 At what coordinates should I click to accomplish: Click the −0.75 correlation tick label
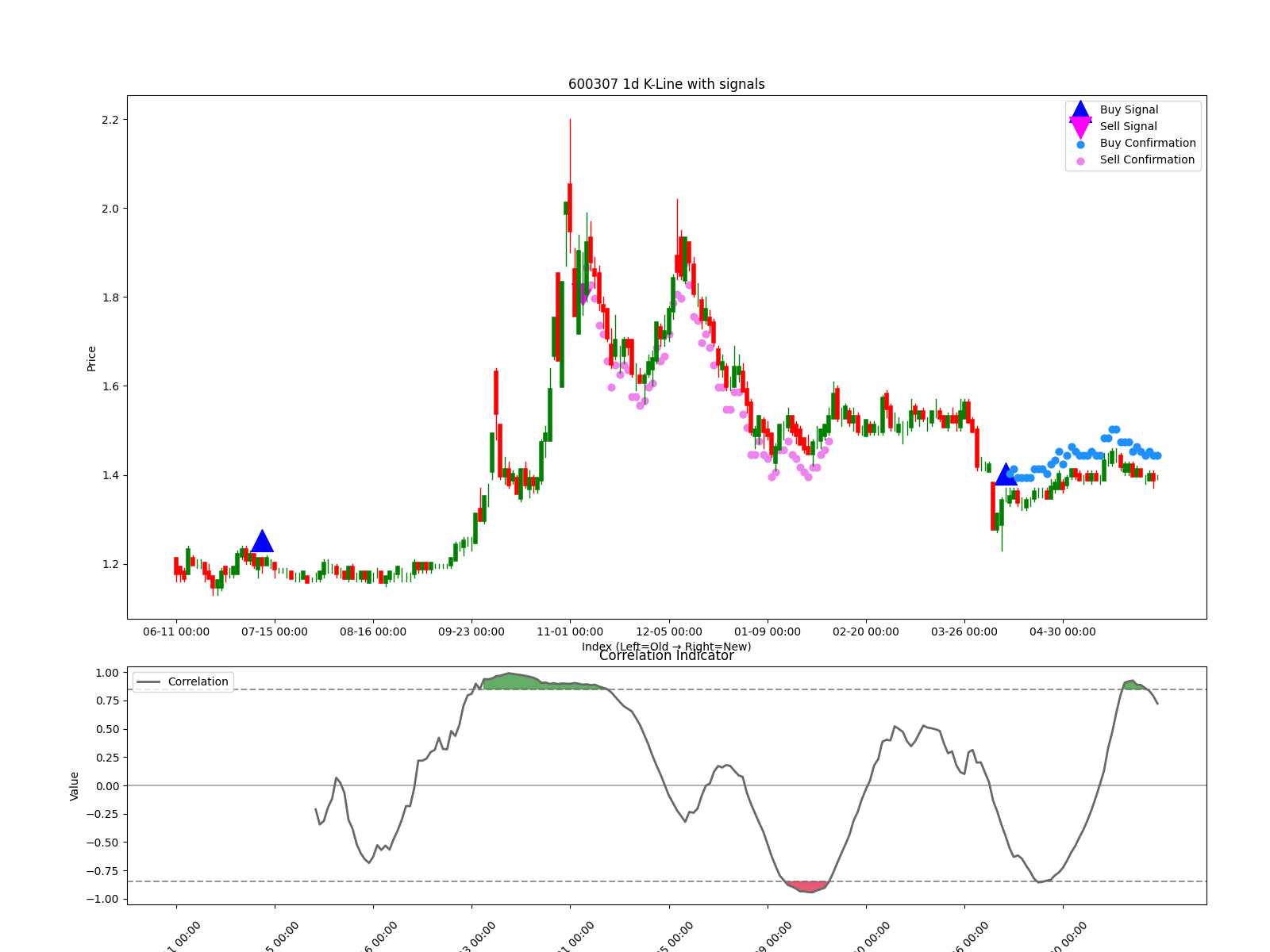102,871
